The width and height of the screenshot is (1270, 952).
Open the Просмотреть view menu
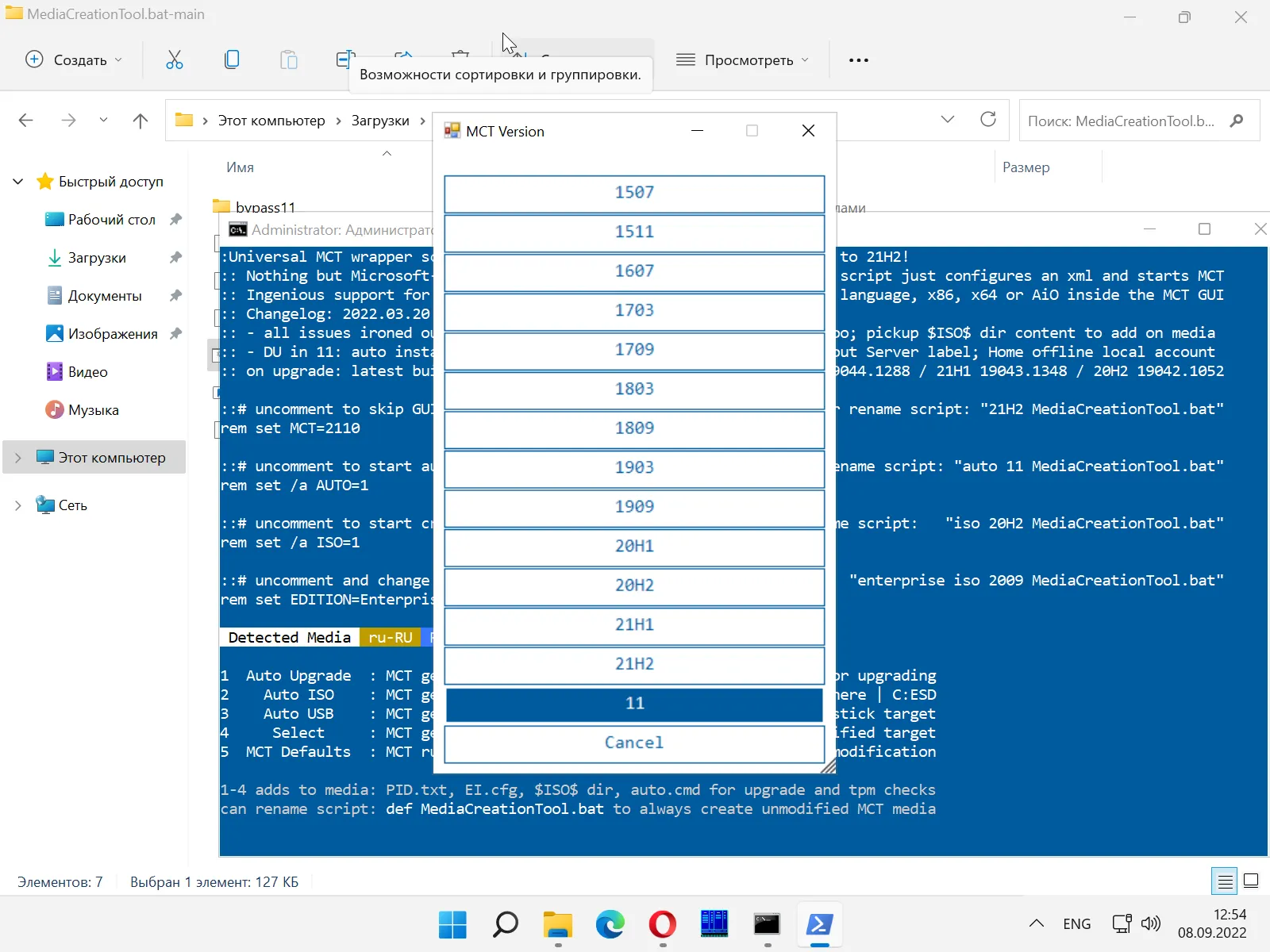(x=742, y=59)
